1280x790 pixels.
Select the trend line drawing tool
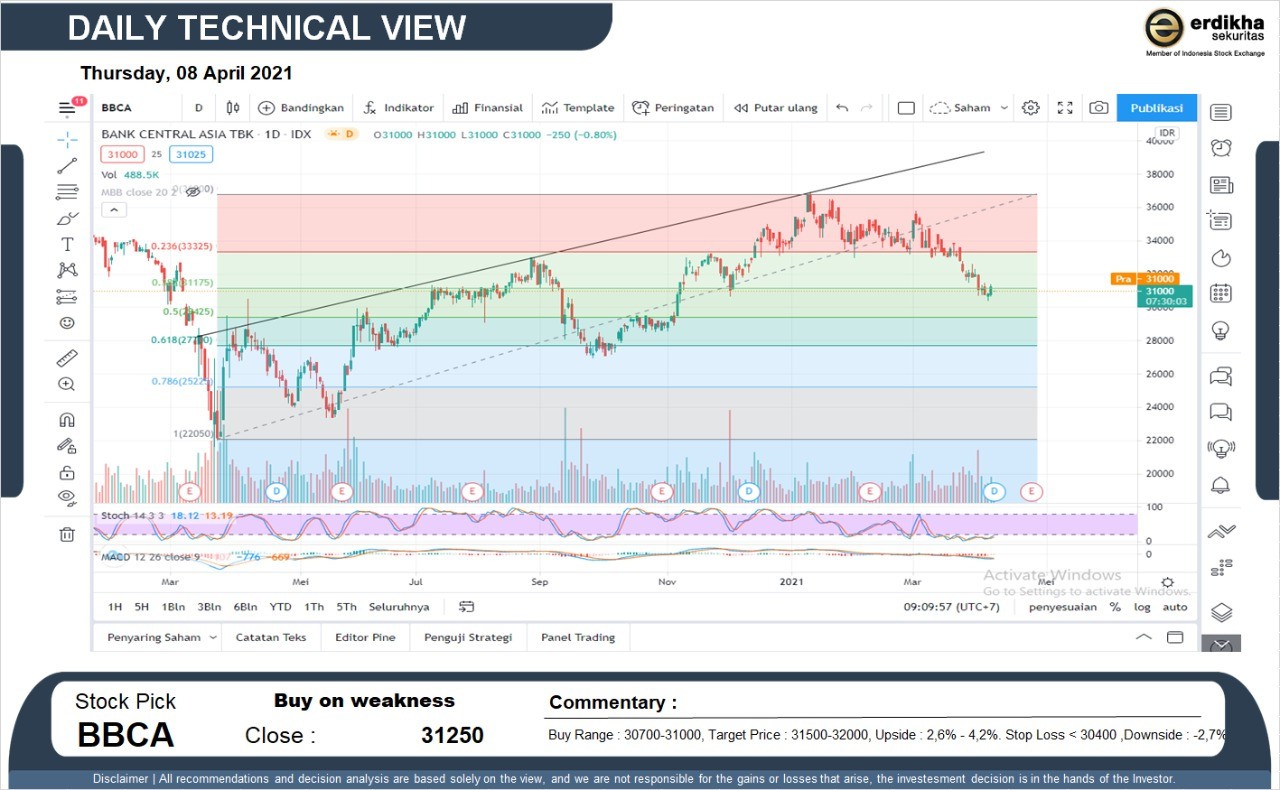(67, 166)
